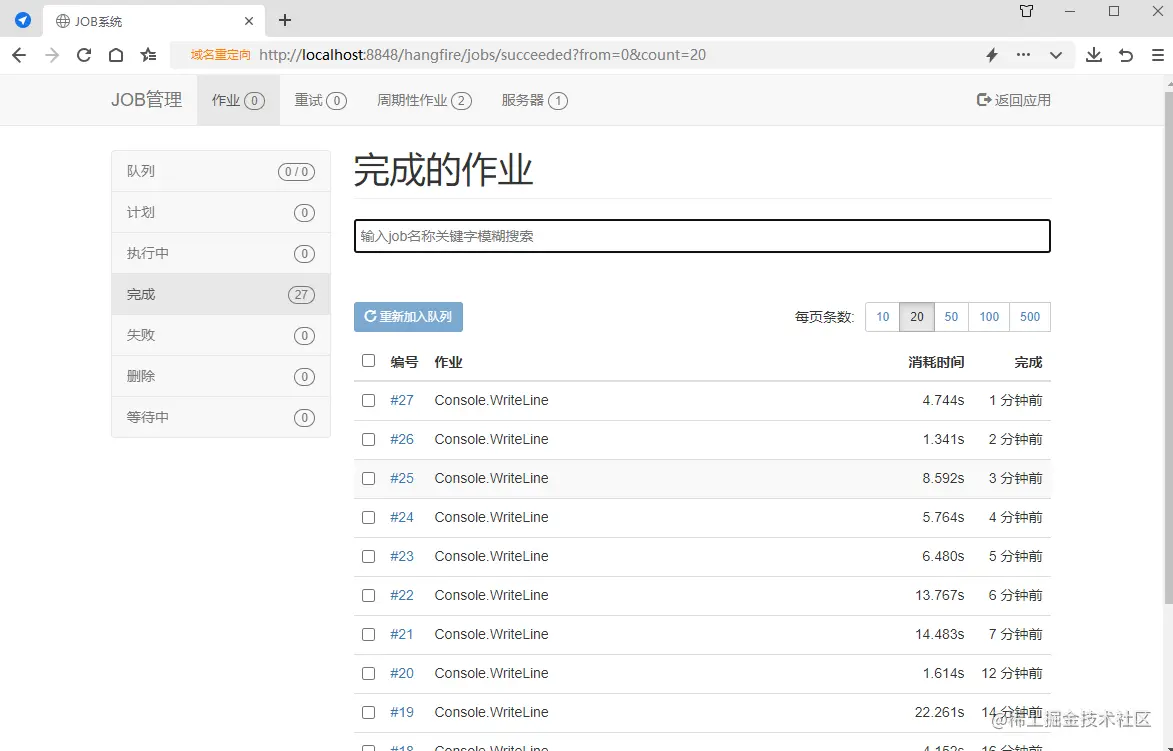The width and height of the screenshot is (1173, 751).
Task: Select 完成 in the sidebar
Action: click(x=221, y=294)
